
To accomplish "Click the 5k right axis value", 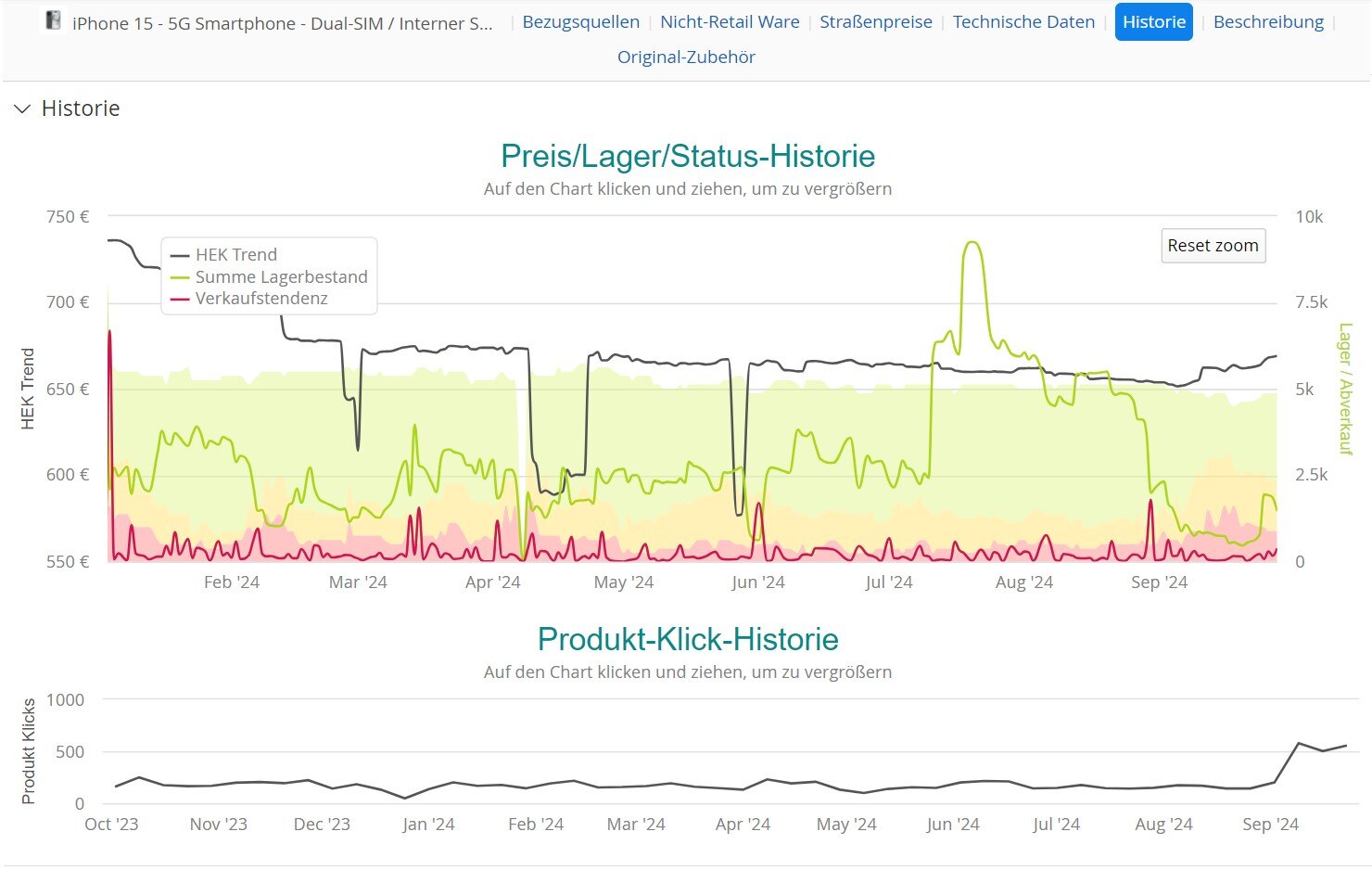I will [1304, 390].
